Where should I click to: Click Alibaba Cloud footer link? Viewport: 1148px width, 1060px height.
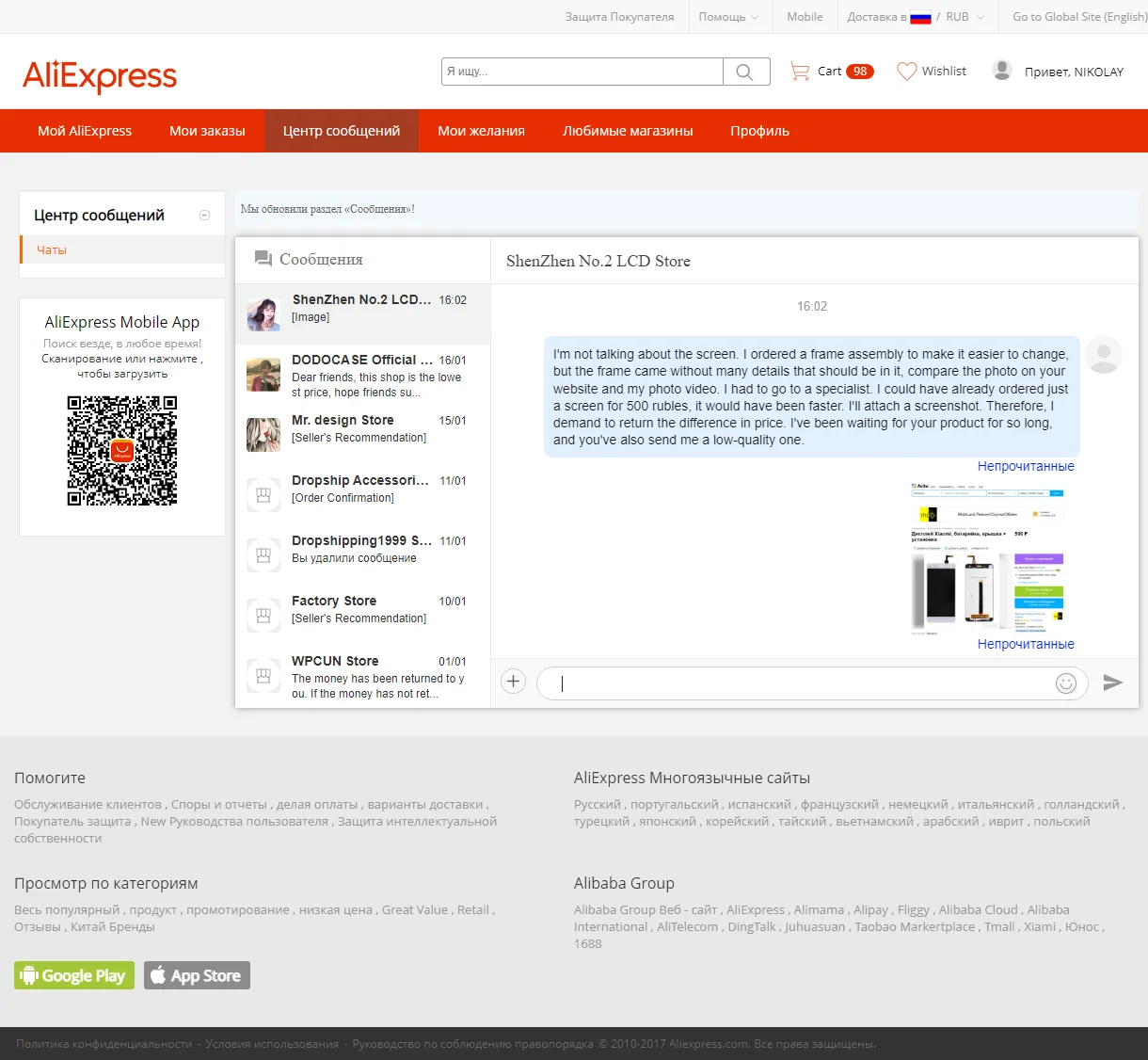tap(979, 909)
